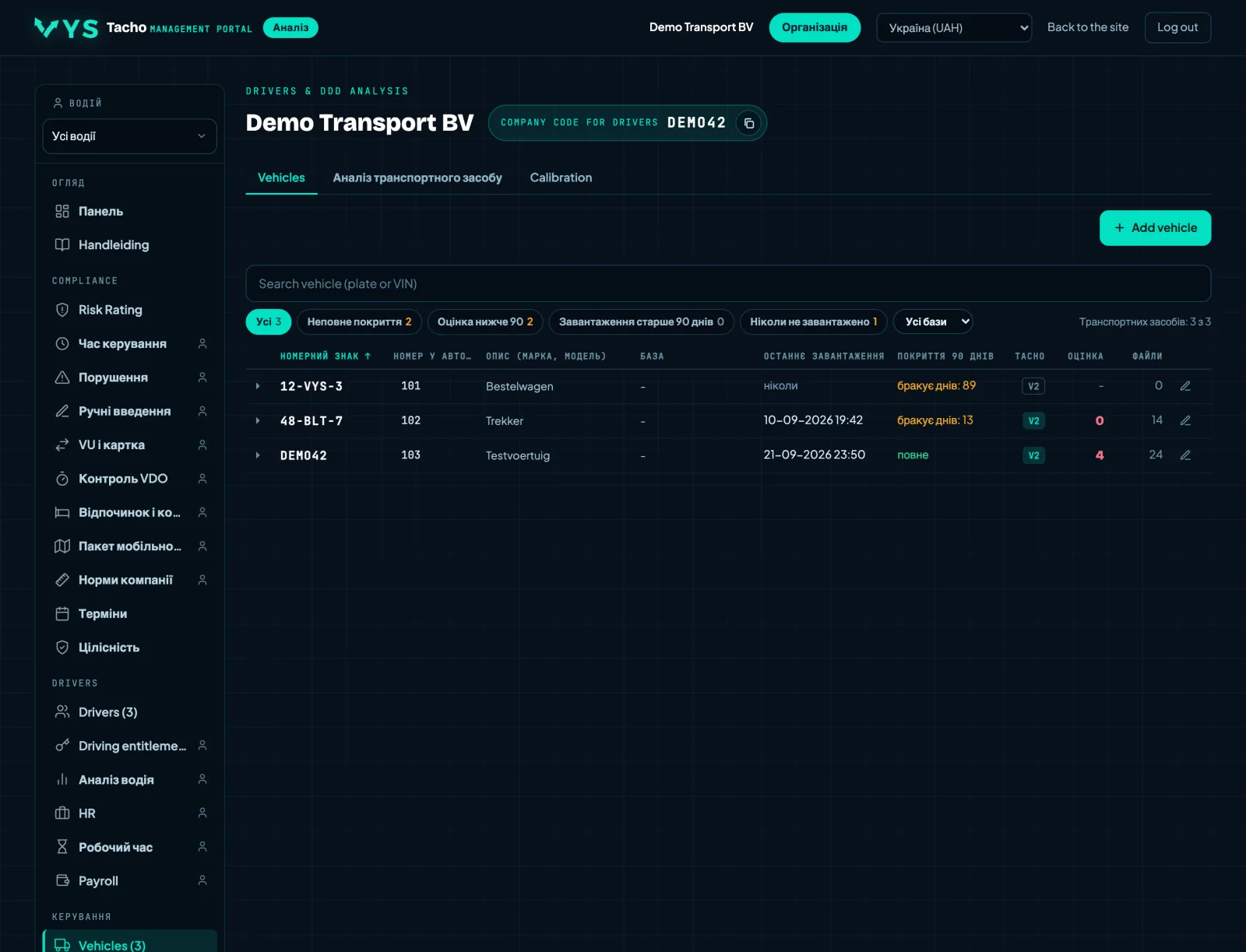
Task: Click the Search vehicle input field
Action: 728,283
